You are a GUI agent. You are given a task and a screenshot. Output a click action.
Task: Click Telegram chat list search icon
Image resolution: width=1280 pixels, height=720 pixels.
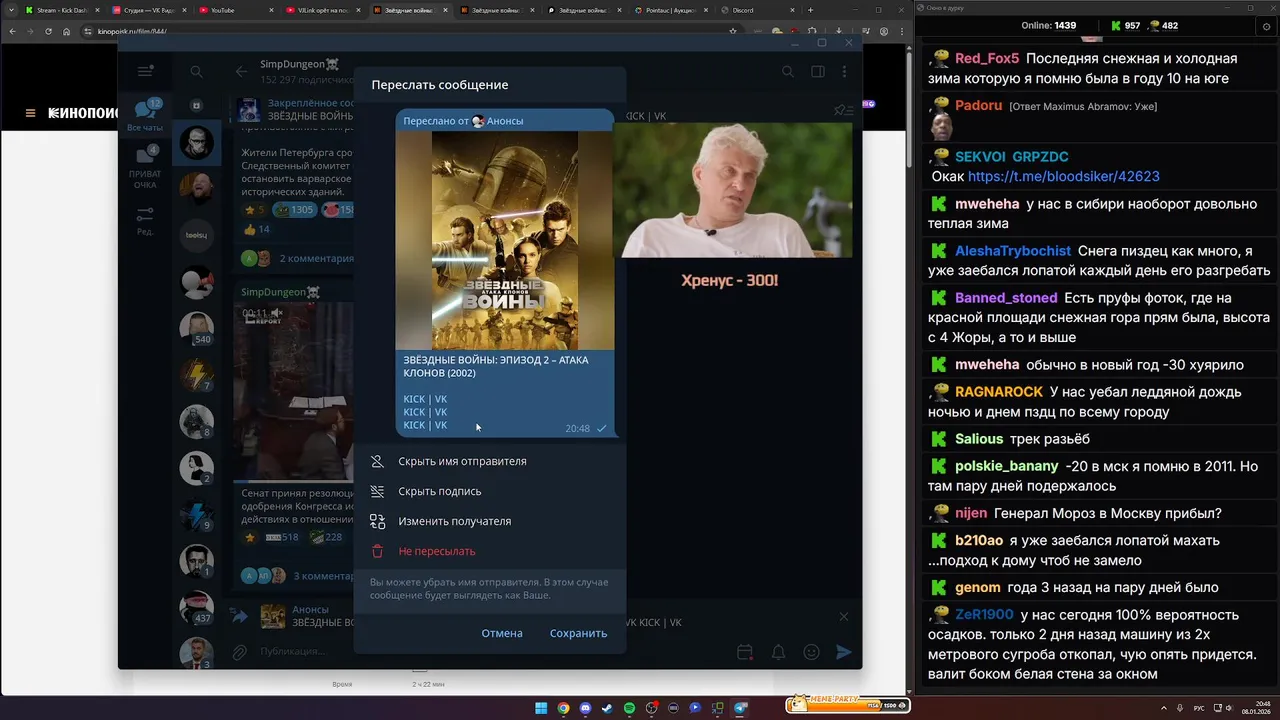point(196,71)
